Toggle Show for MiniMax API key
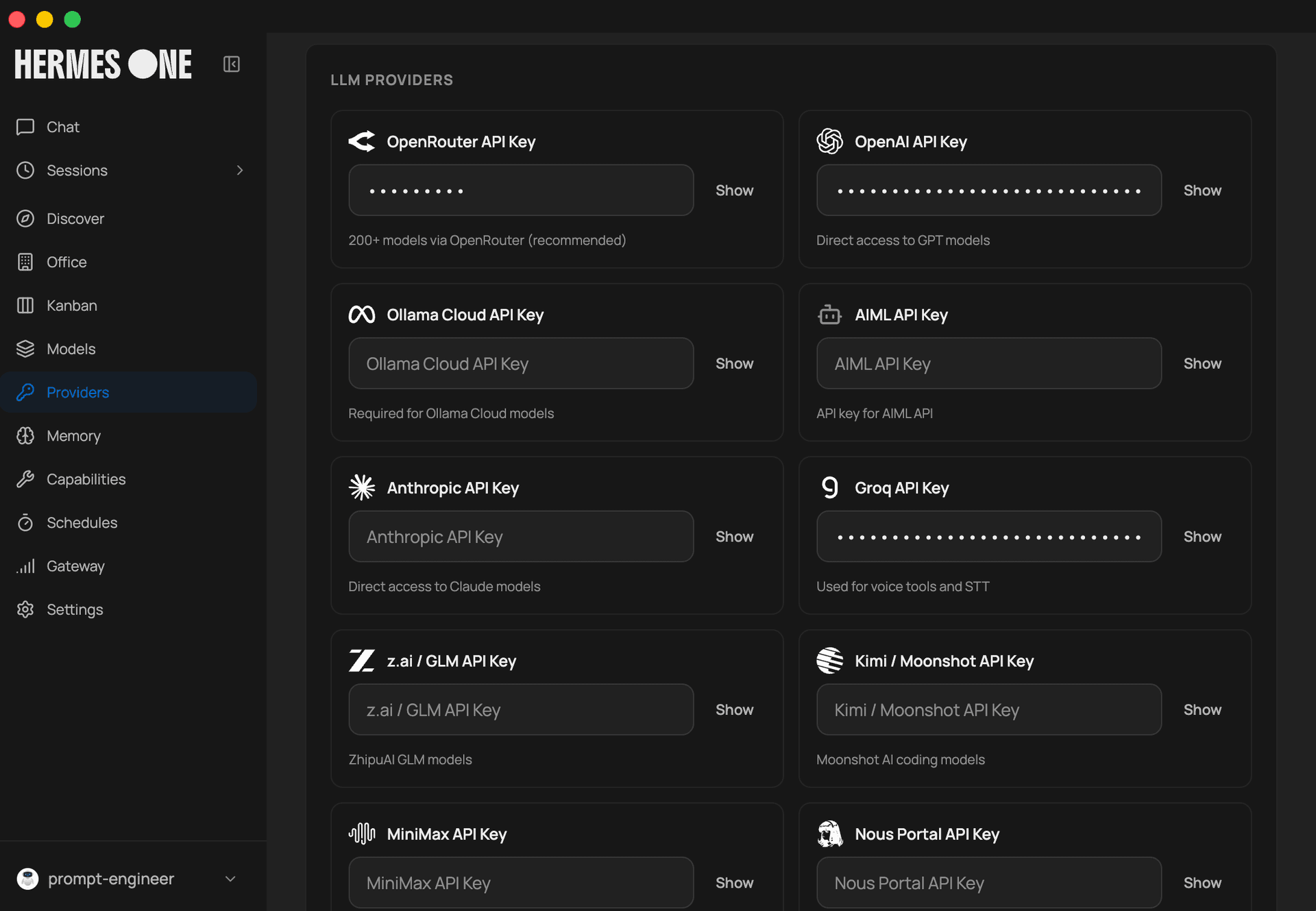 pyautogui.click(x=734, y=882)
